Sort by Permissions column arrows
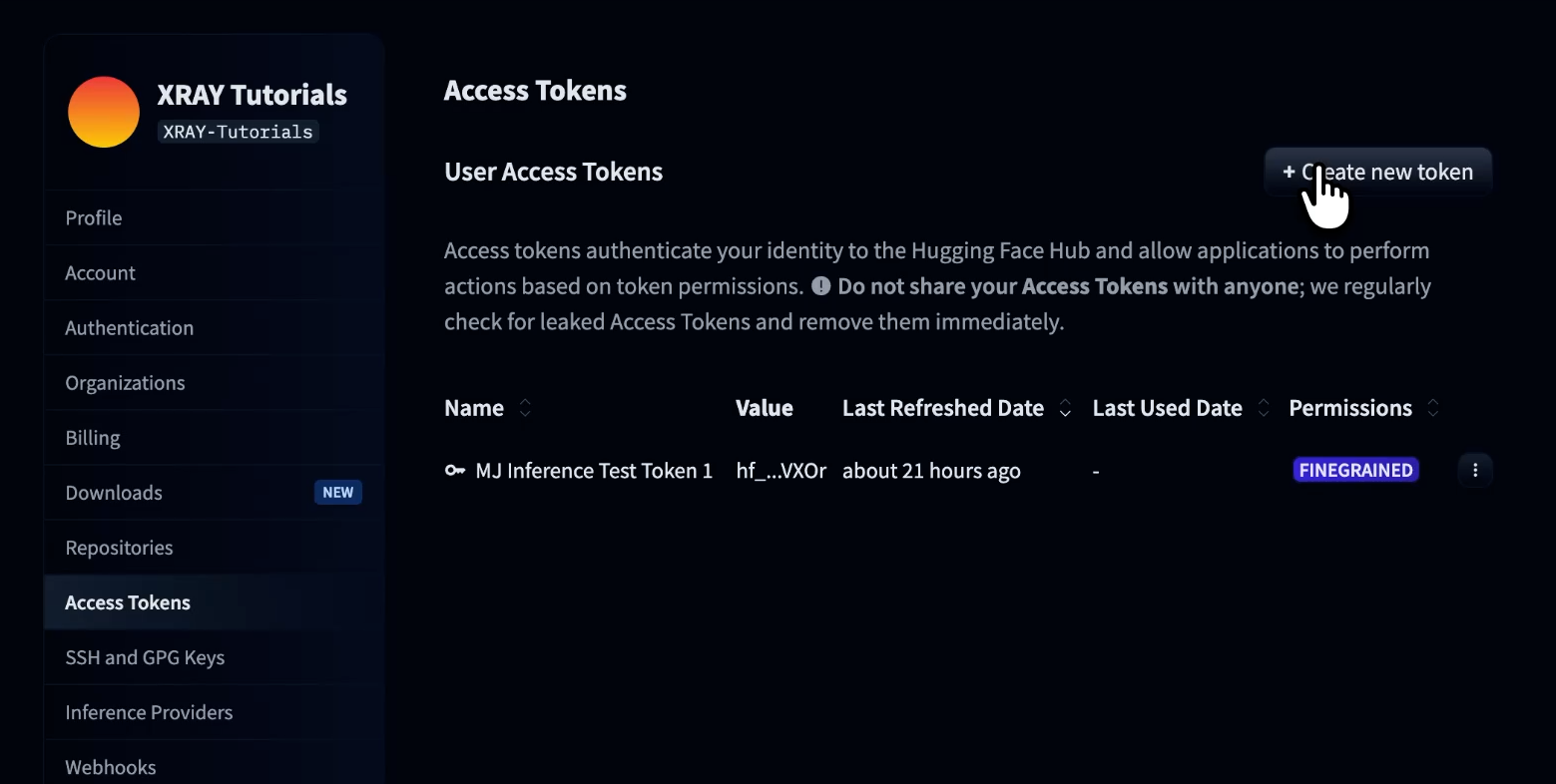 pyautogui.click(x=1433, y=408)
